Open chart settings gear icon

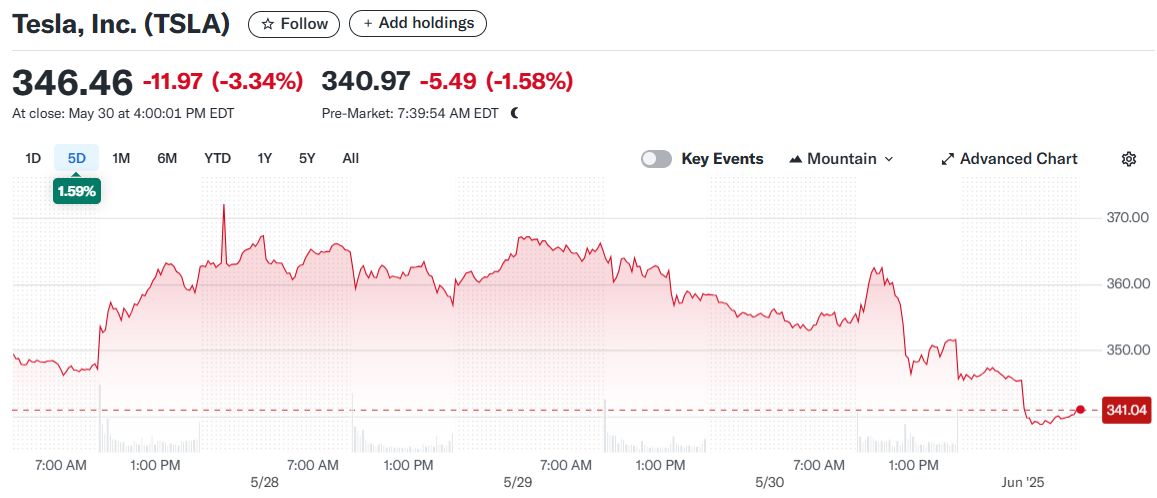[x=1129, y=159]
